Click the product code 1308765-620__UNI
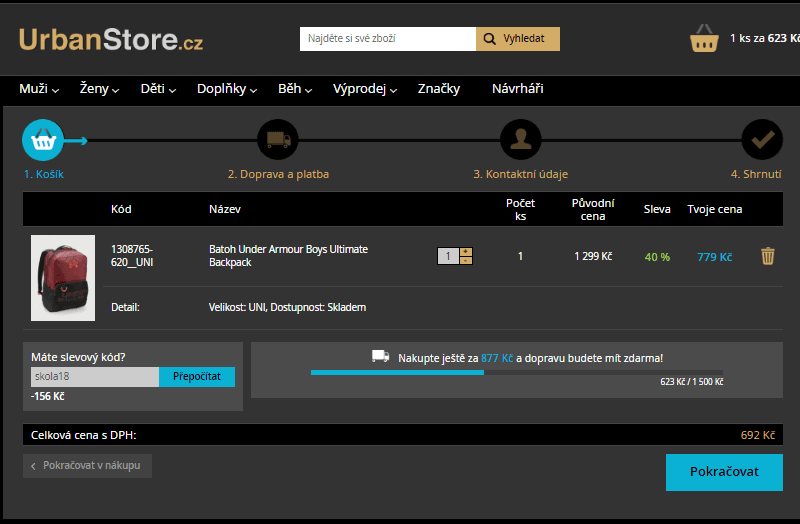Viewport: 800px width, 524px height. point(132,256)
